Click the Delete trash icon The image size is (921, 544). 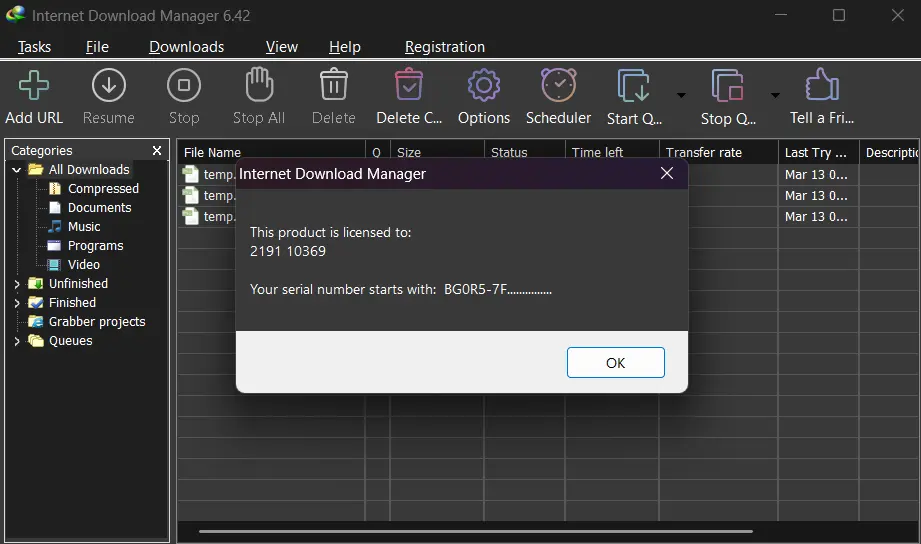(x=334, y=85)
